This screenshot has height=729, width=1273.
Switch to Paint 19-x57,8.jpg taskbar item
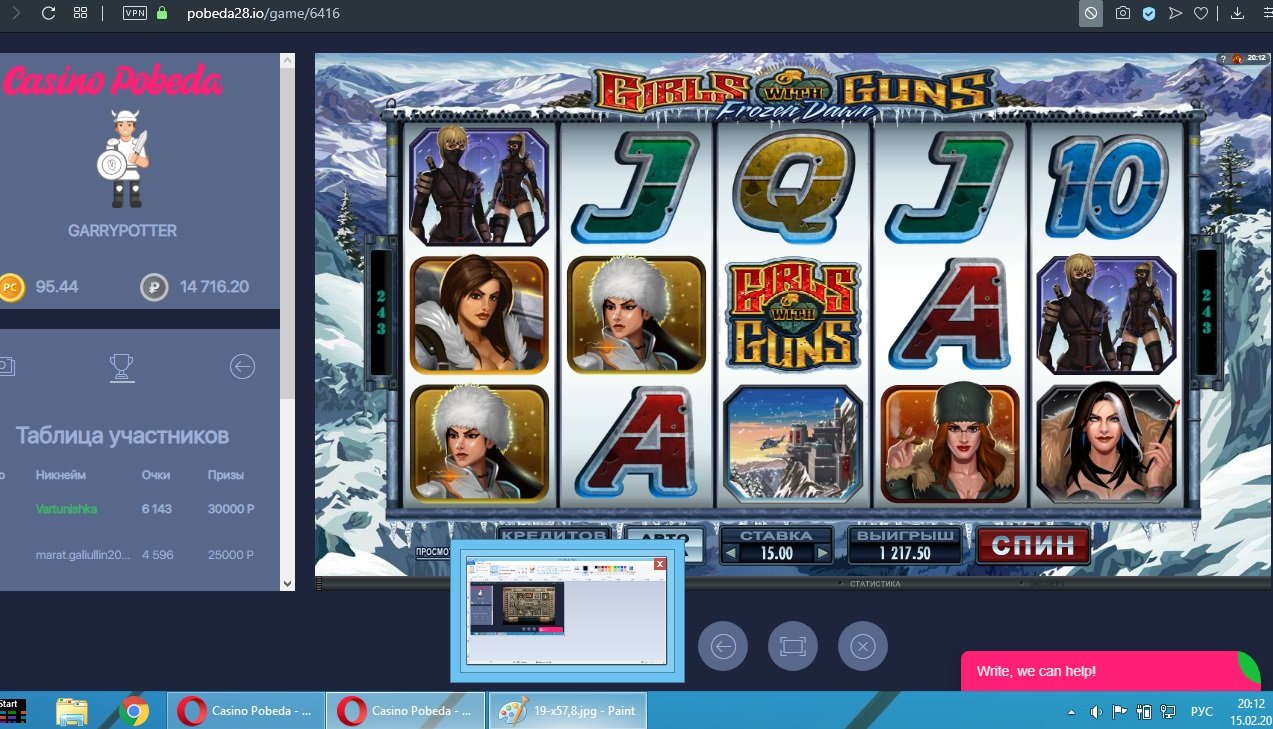pos(568,711)
